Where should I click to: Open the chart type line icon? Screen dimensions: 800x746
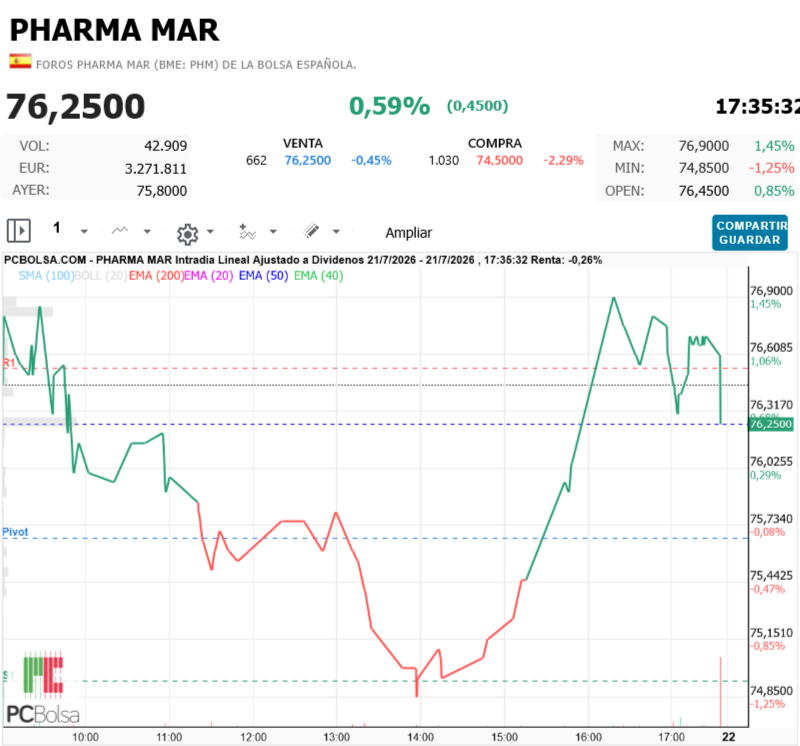pyautogui.click(x=120, y=231)
